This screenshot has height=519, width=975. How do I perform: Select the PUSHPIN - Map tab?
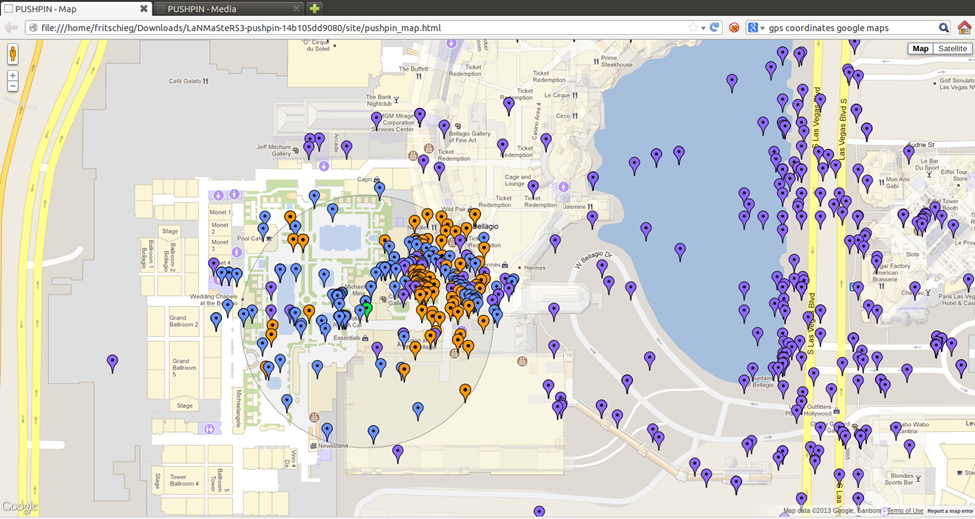click(x=75, y=9)
